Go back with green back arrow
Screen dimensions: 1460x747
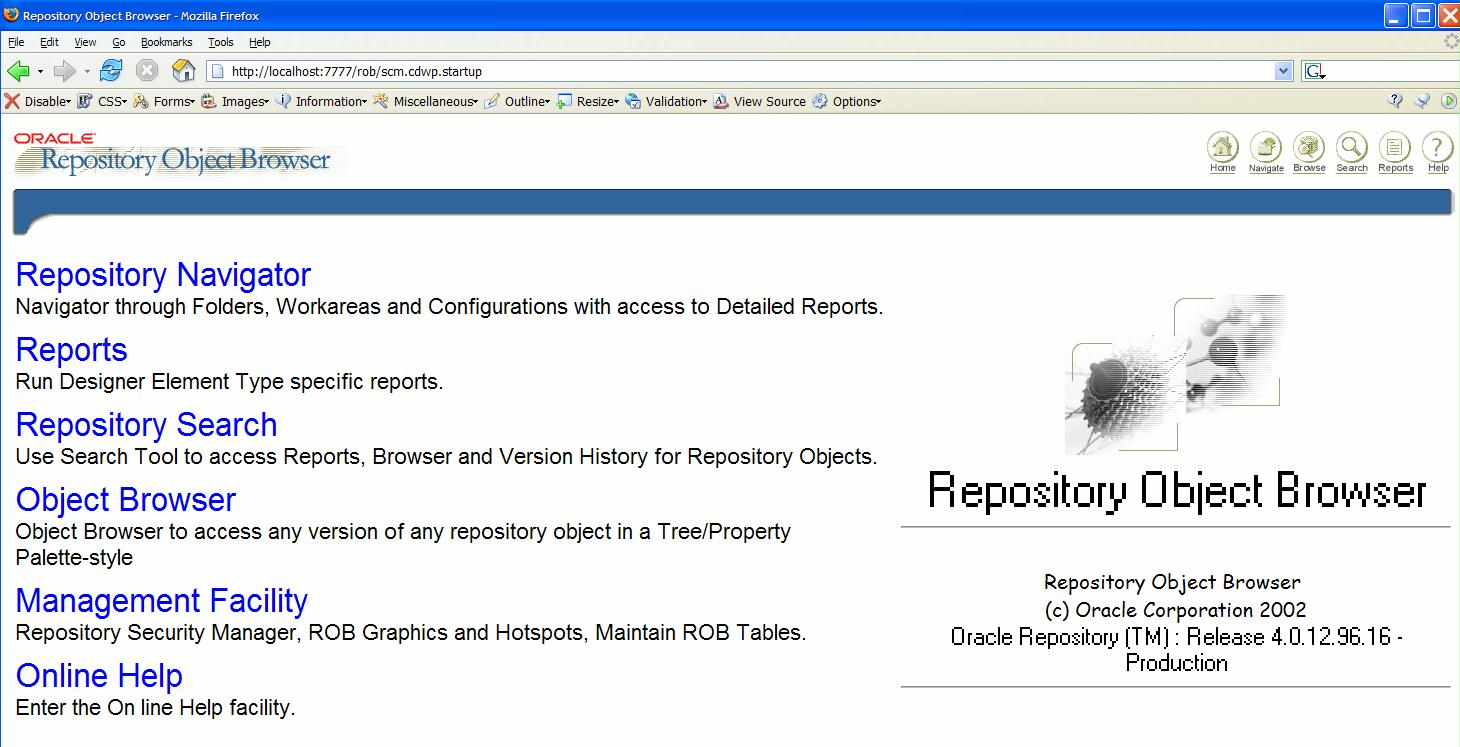[x=18, y=71]
